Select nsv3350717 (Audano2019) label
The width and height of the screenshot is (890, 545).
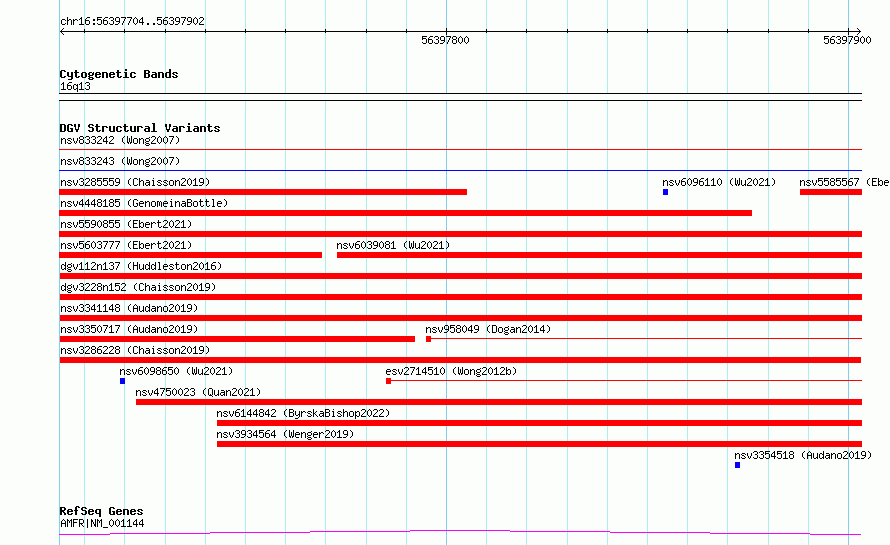(129, 329)
